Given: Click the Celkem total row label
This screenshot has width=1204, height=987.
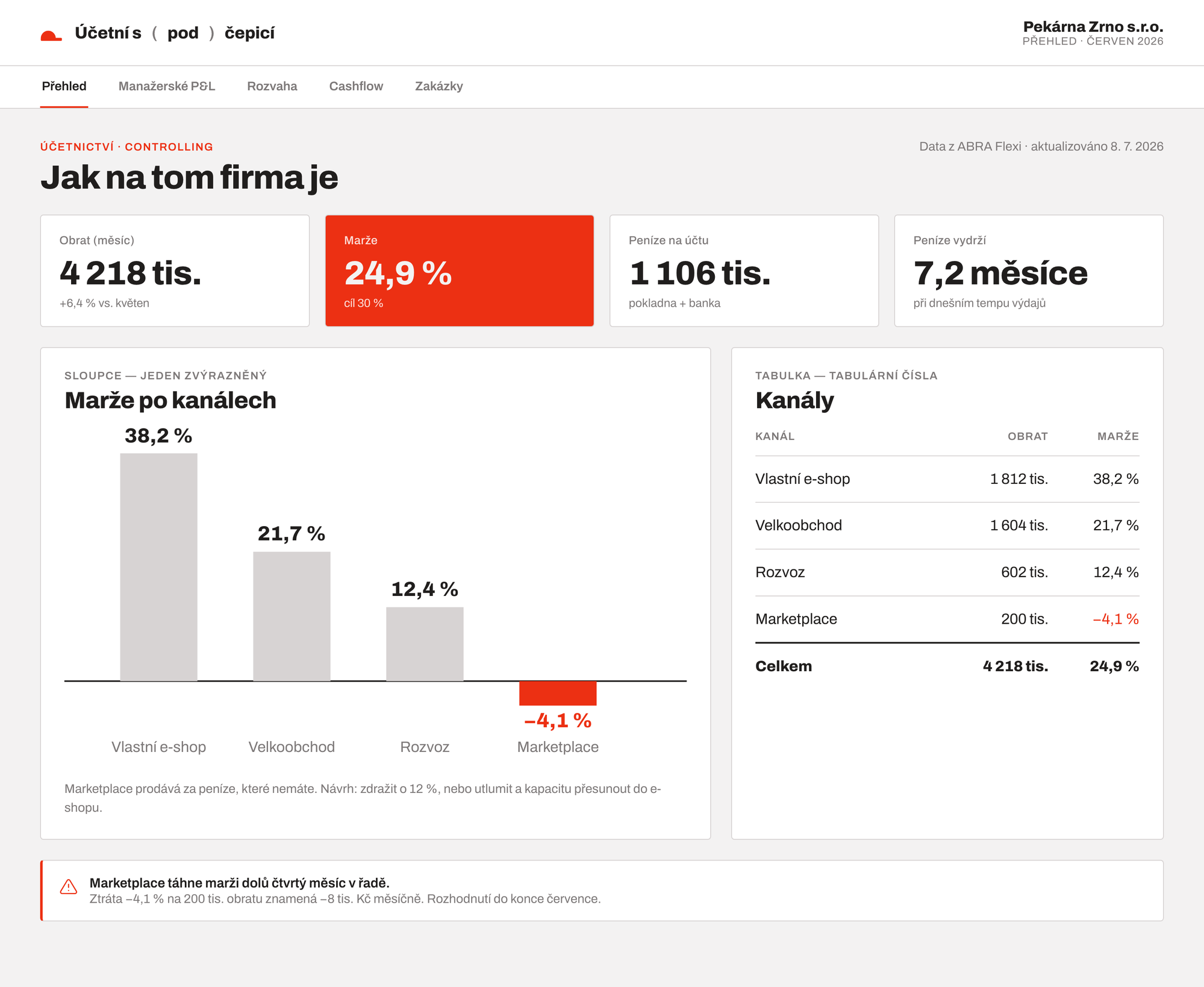Looking at the screenshot, I should (784, 666).
